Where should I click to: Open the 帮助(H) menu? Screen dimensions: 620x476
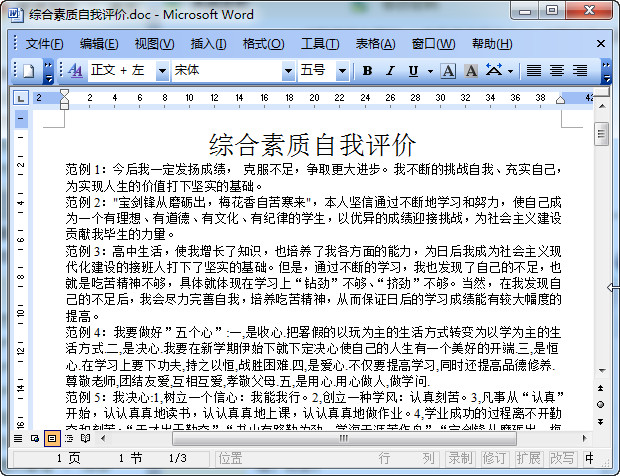[492, 43]
